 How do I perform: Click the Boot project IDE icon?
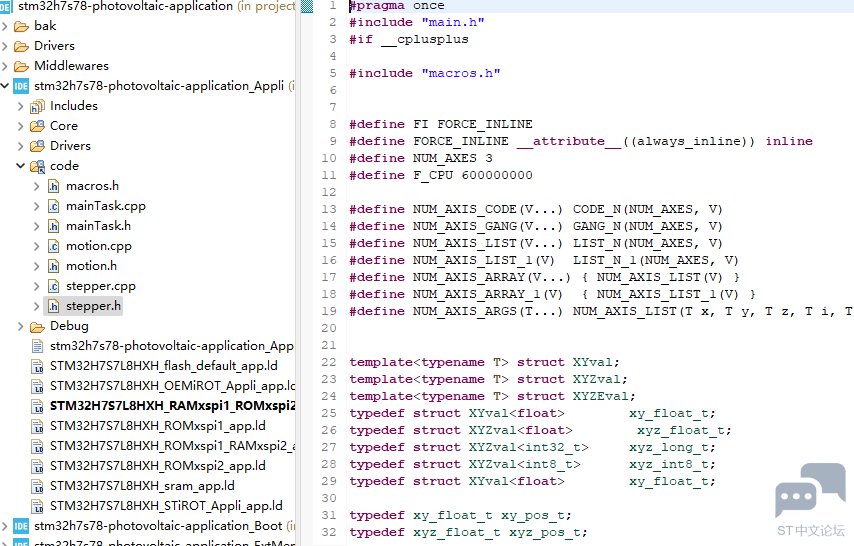21,526
